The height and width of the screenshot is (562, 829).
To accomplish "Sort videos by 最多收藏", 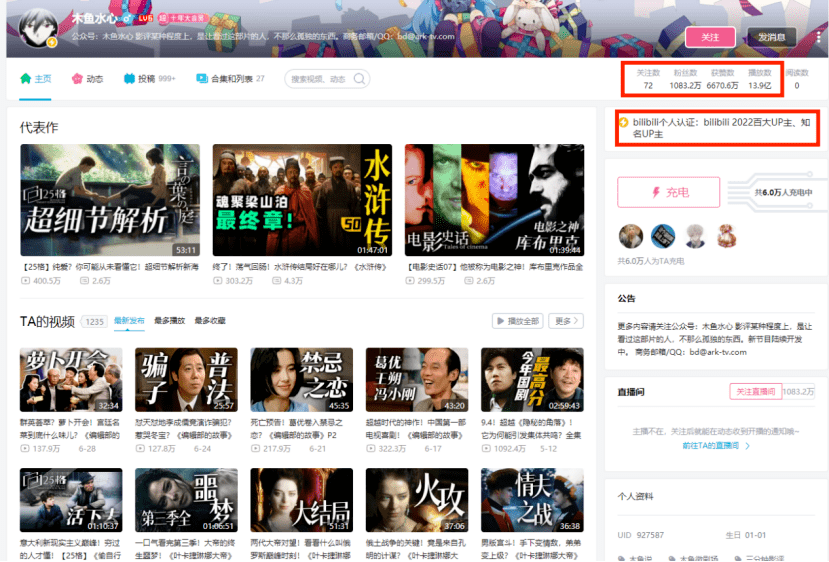I will (210, 320).
